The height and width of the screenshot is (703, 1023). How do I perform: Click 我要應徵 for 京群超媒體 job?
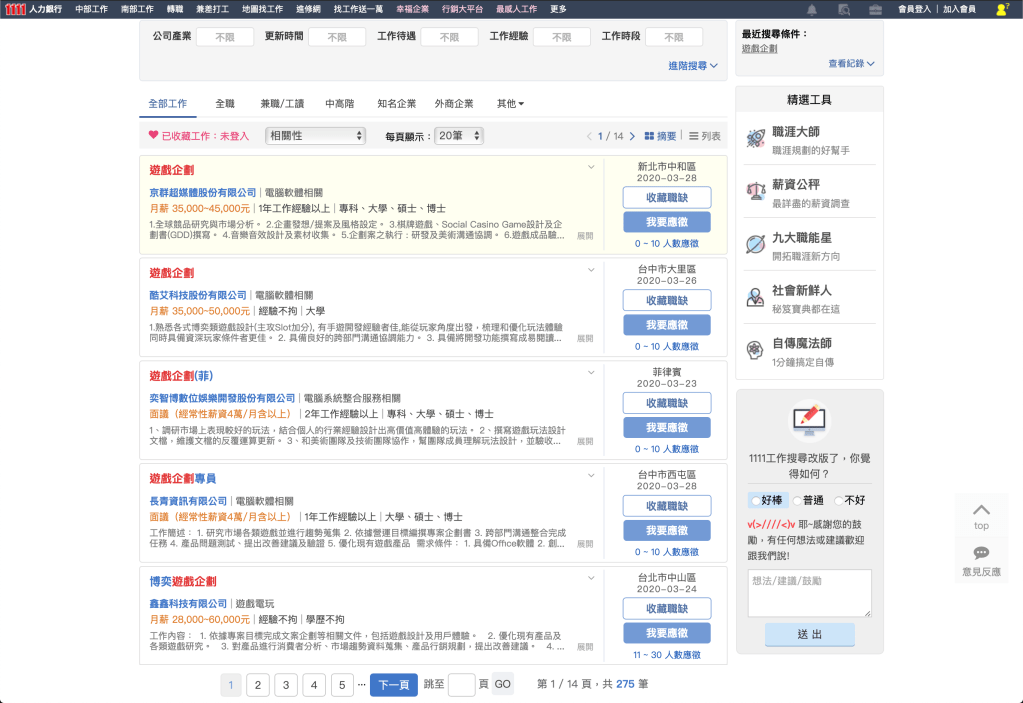(x=666, y=222)
